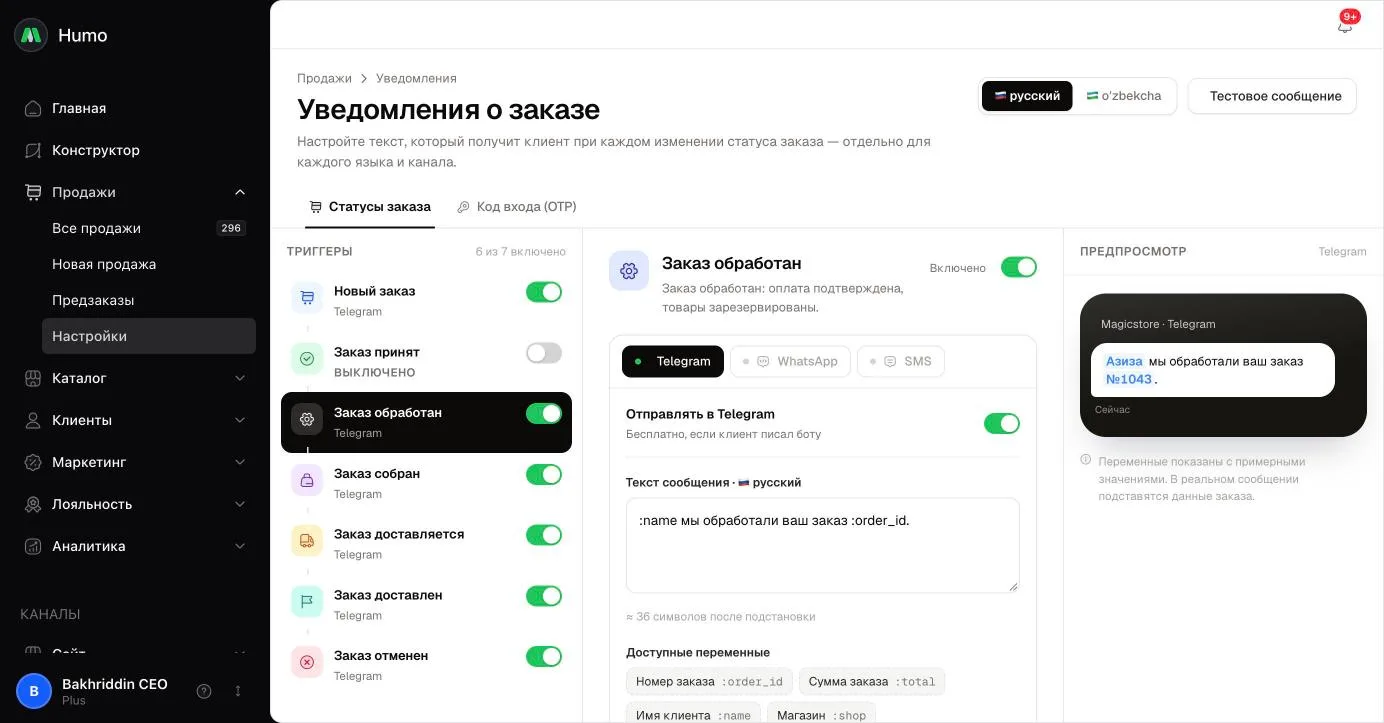Click the Humo logo icon
This screenshot has width=1384, height=723.
coord(31,35)
